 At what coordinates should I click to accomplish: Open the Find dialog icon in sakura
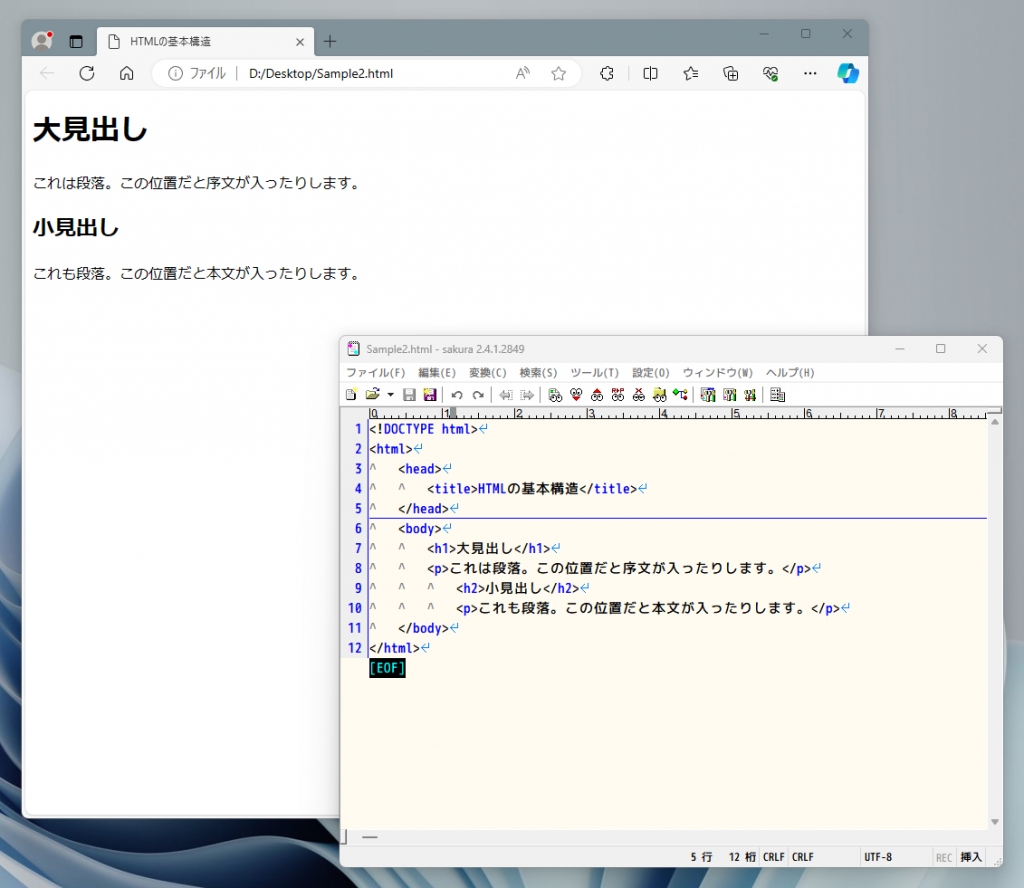555,394
